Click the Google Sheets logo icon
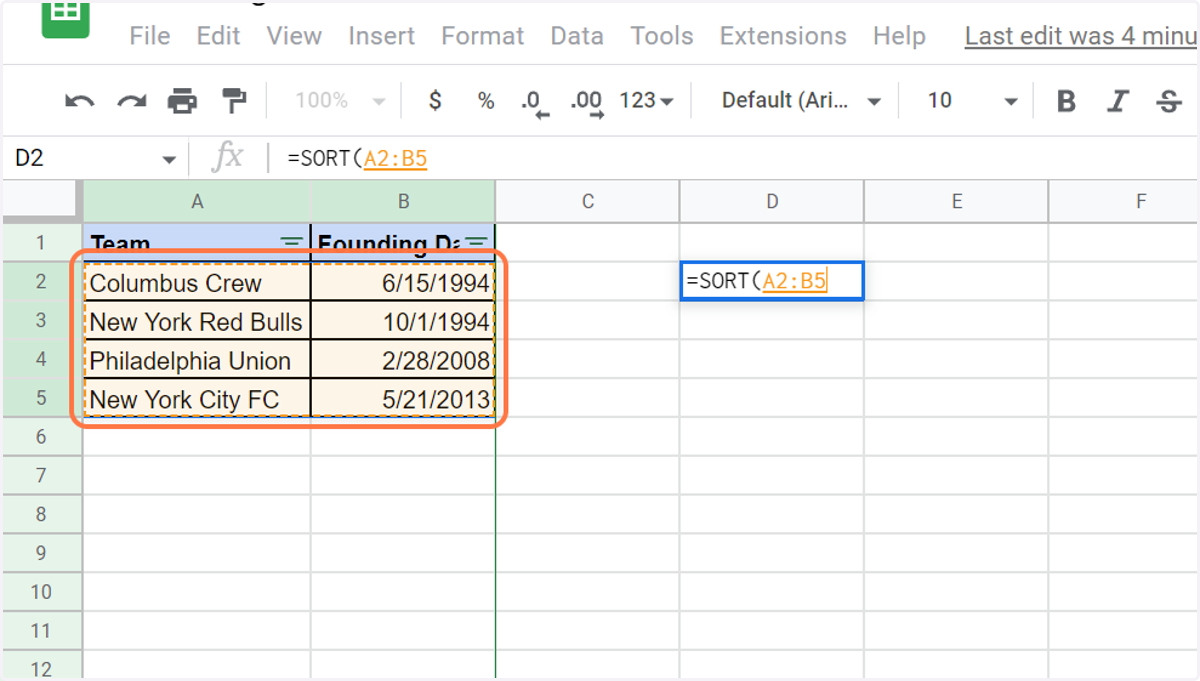The image size is (1200, 681). pos(65,19)
